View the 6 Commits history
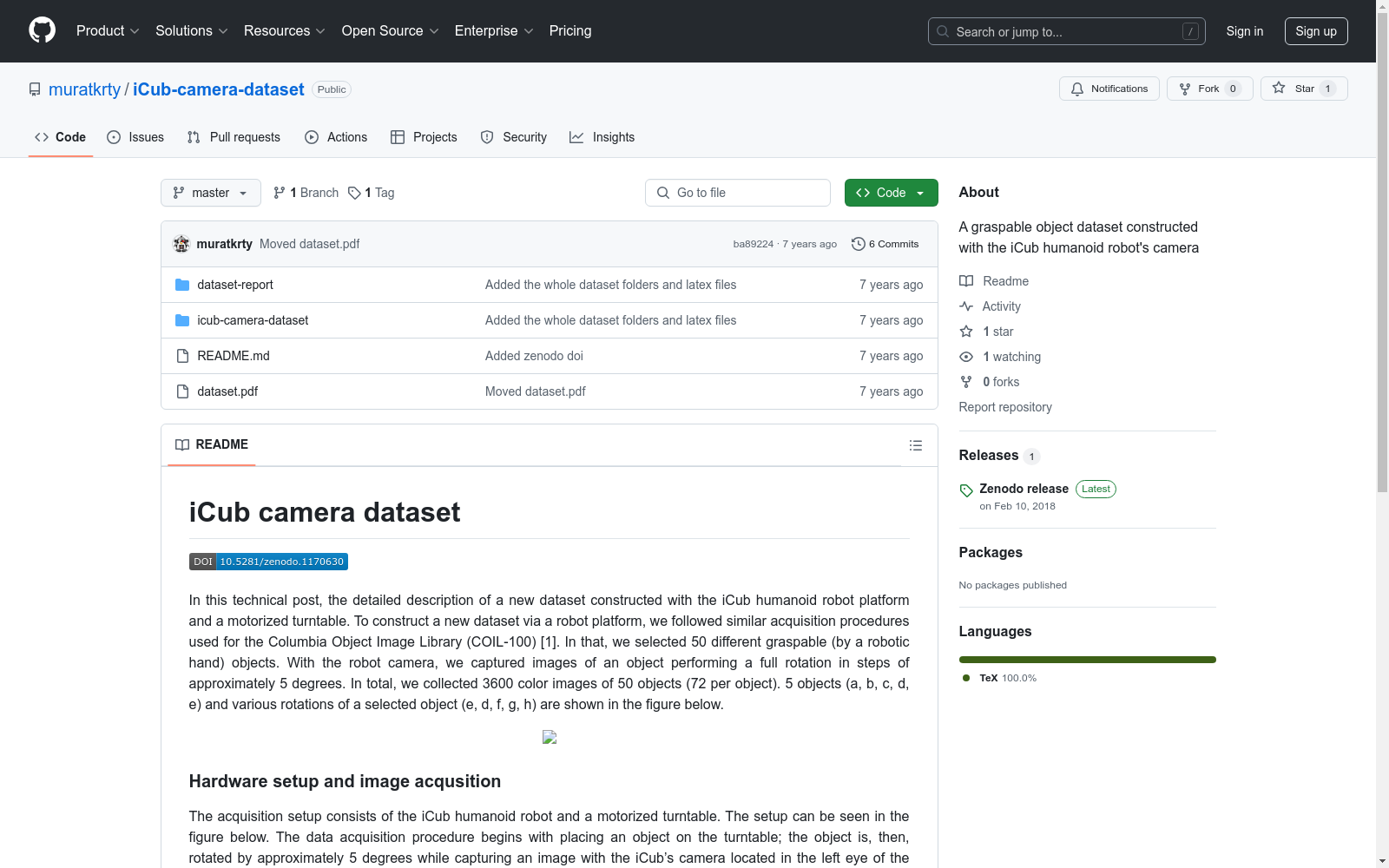Image resolution: width=1389 pixels, height=868 pixels. tap(885, 244)
